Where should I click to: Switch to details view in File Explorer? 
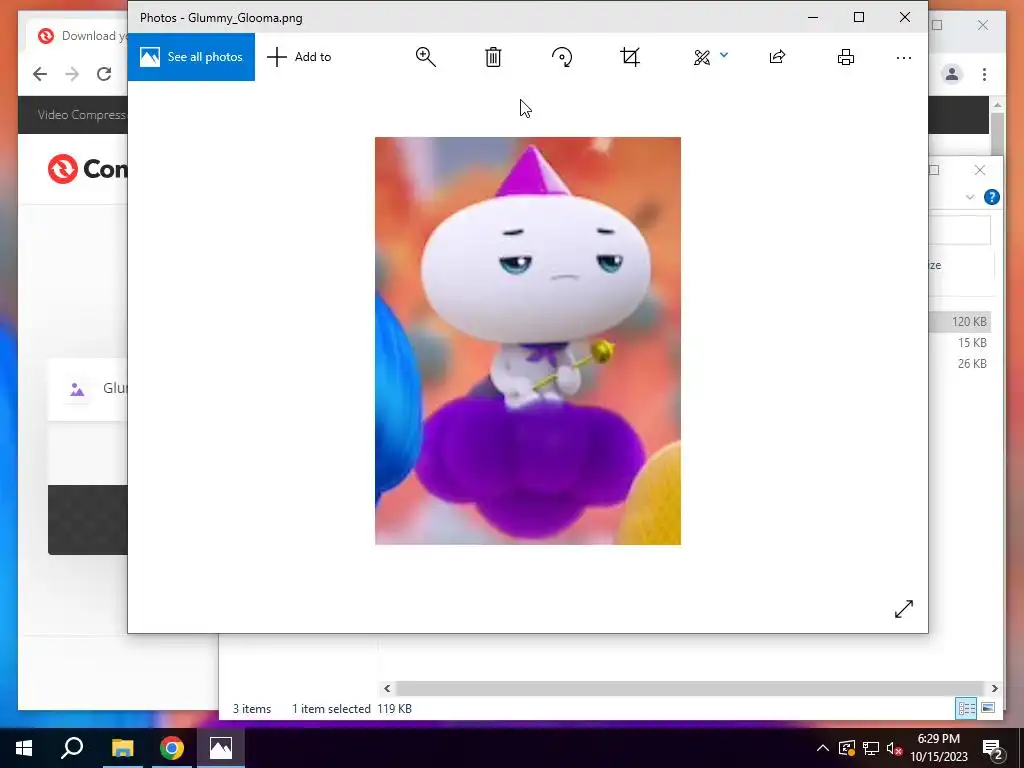click(966, 708)
